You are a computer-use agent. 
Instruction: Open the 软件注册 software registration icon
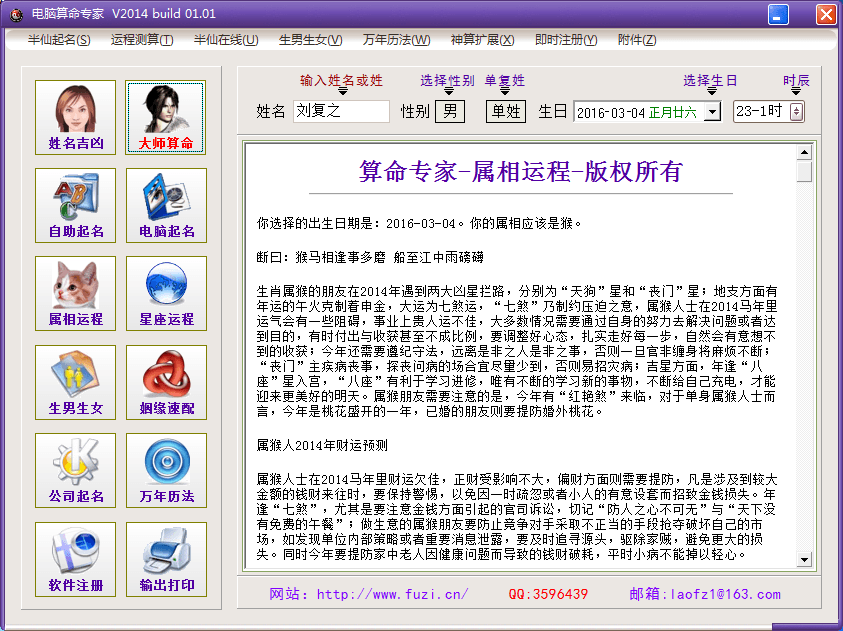coord(75,558)
